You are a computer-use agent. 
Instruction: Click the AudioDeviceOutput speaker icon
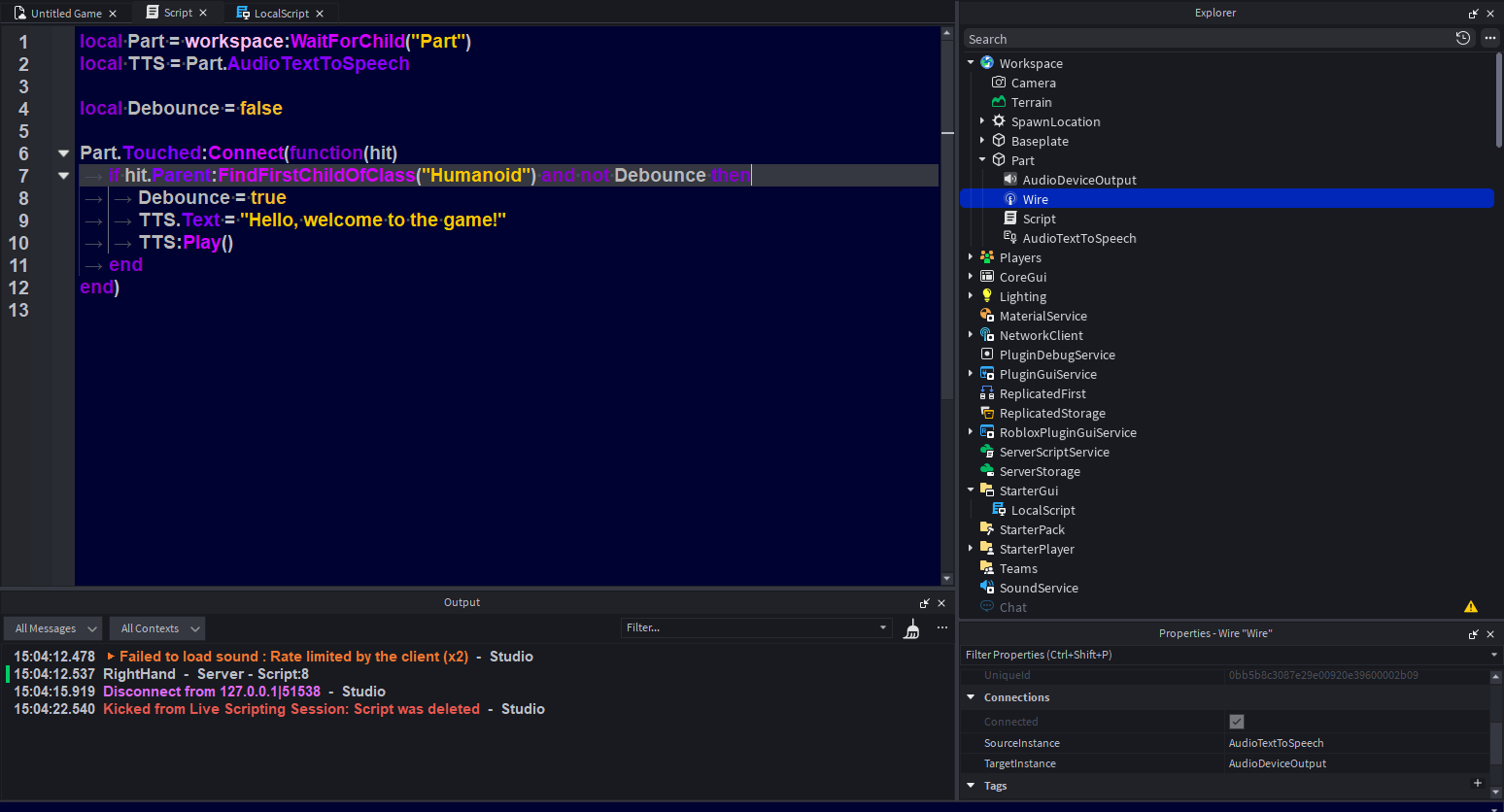1010,180
